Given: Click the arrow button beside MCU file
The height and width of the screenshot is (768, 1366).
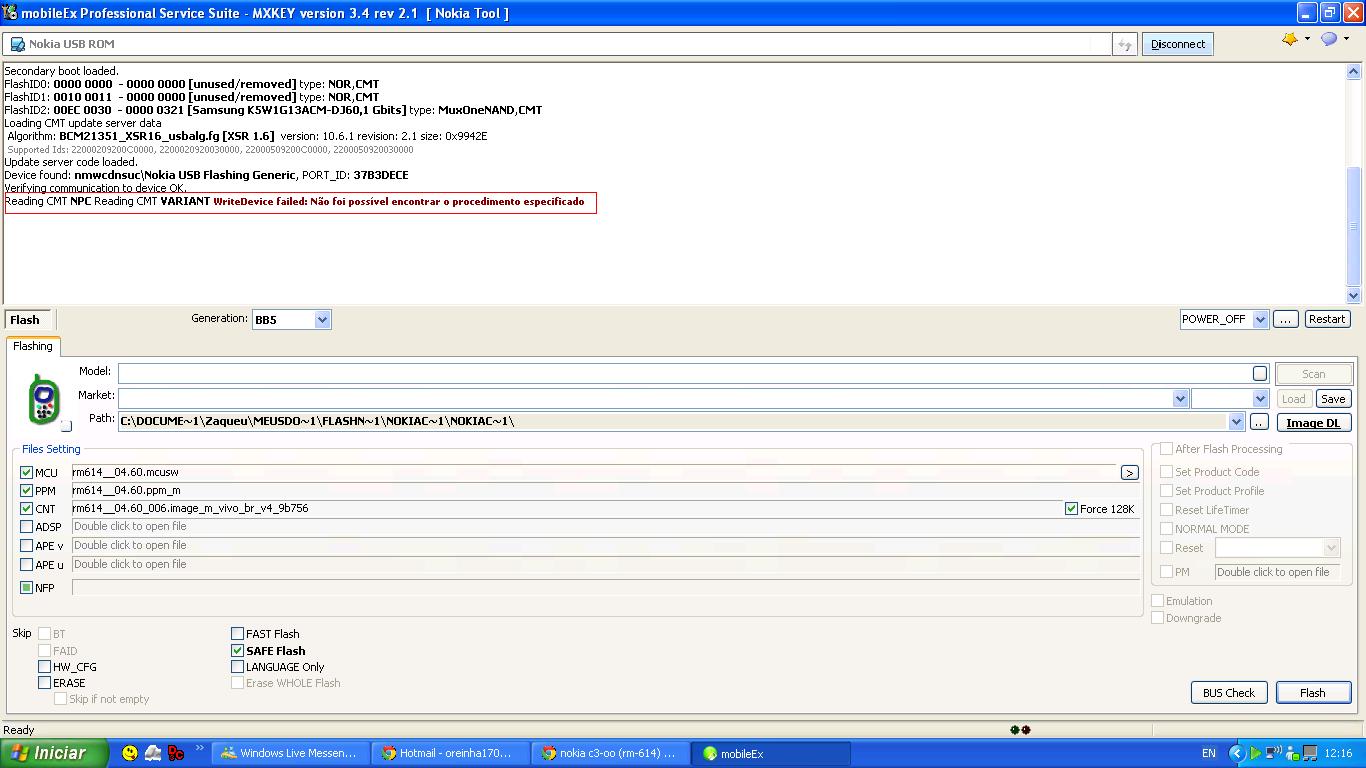Looking at the screenshot, I should click(x=1129, y=472).
